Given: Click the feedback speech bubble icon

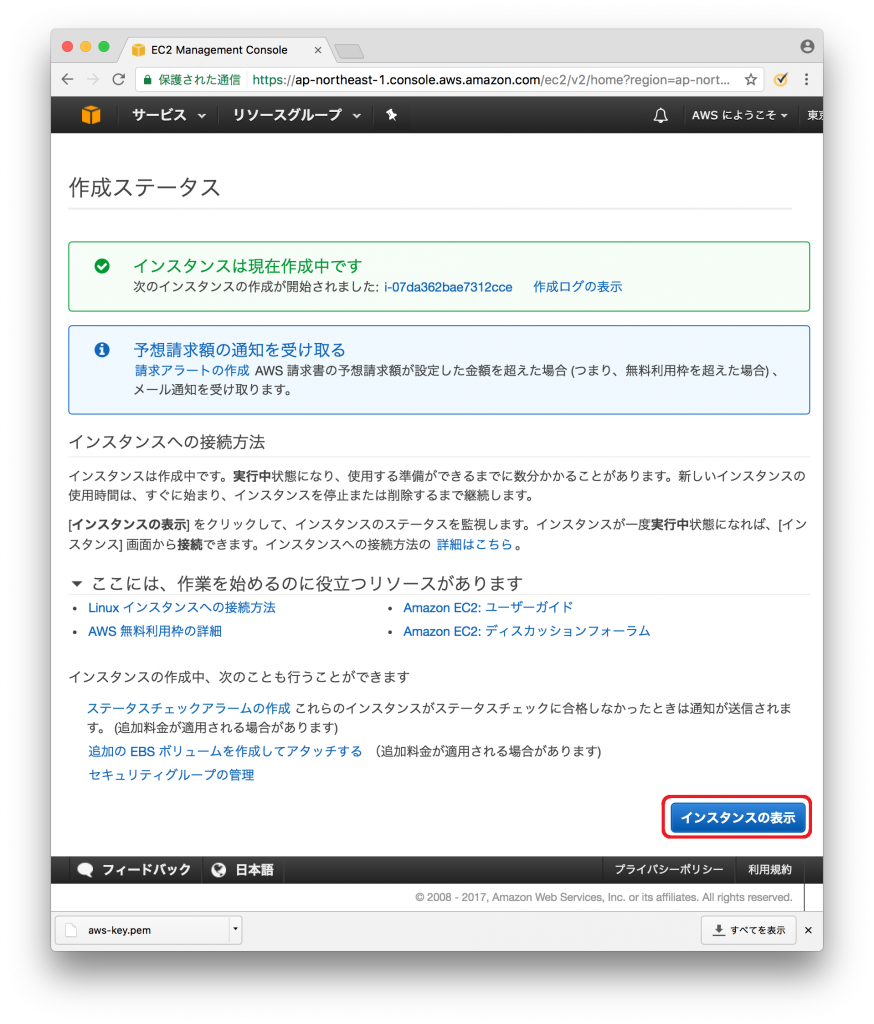Looking at the screenshot, I should click(x=85, y=870).
